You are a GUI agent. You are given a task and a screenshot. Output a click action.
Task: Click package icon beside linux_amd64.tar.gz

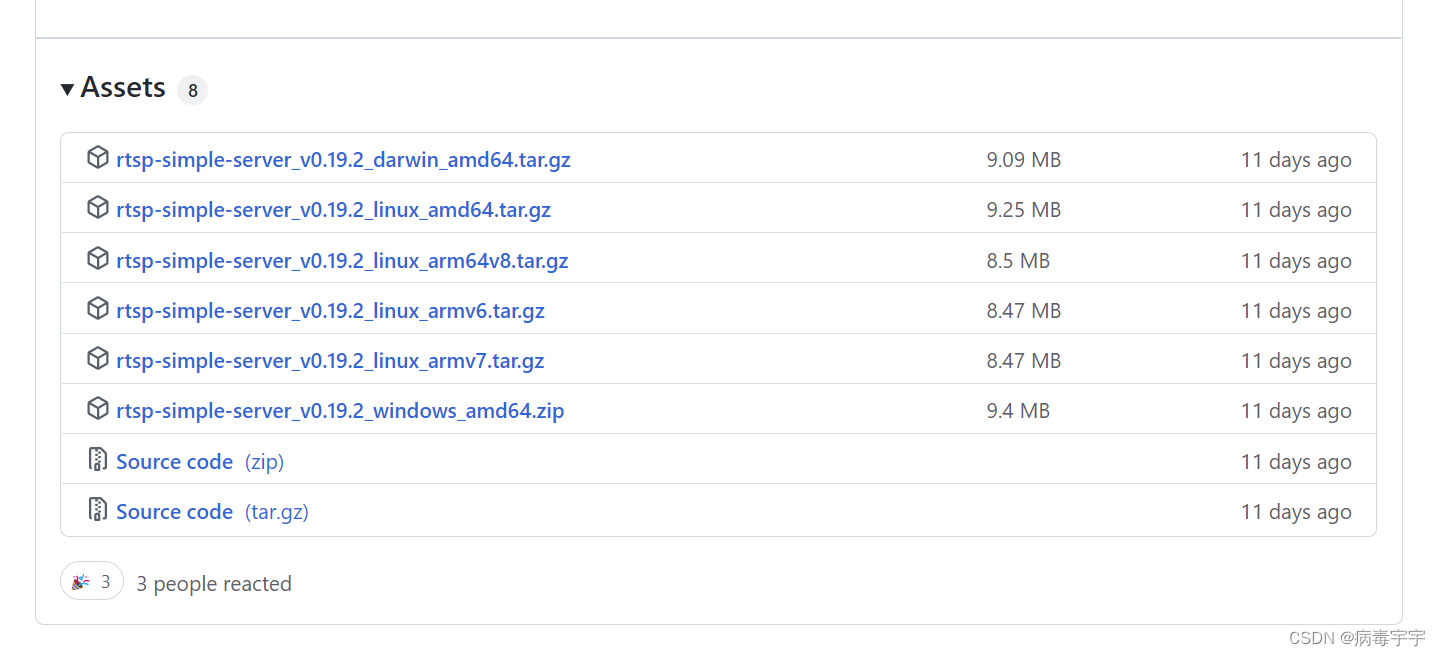(x=97, y=208)
